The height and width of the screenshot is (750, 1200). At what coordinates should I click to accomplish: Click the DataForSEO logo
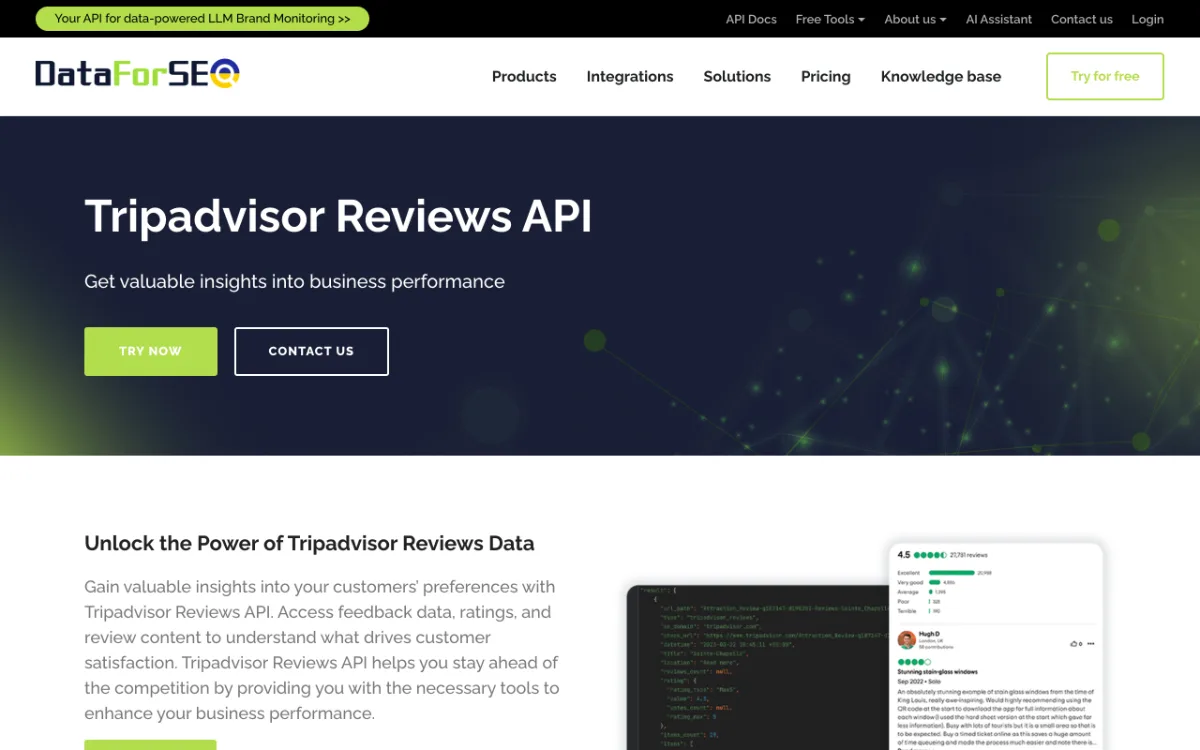138,74
